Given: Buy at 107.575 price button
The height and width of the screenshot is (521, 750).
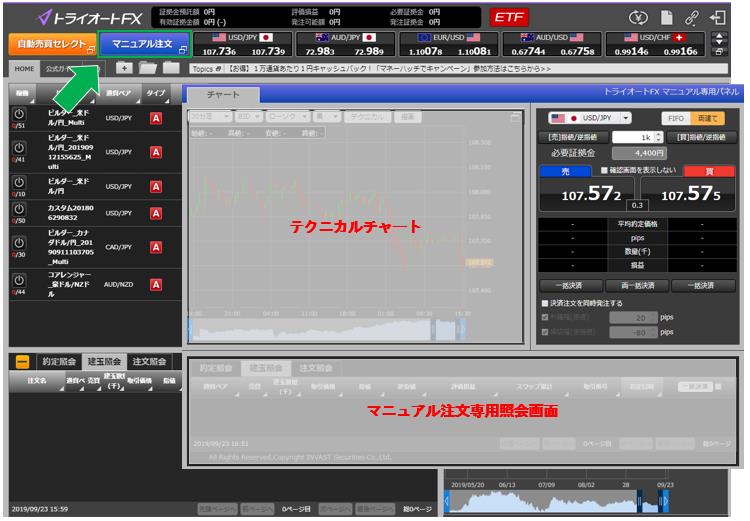Looking at the screenshot, I should point(689,194).
